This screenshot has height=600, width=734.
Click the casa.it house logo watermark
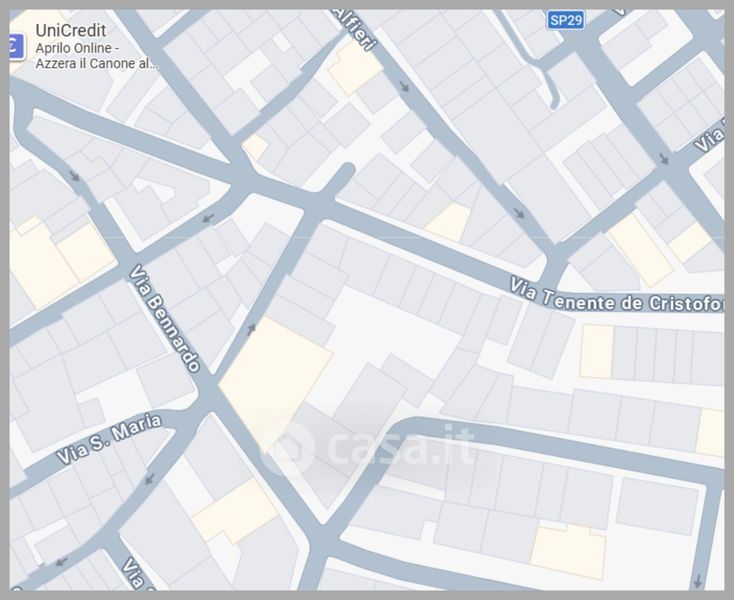[288, 447]
